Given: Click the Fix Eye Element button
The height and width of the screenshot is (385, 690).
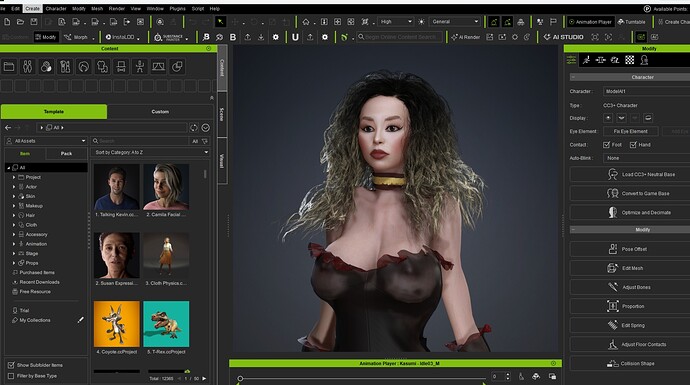Looking at the screenshot, I should click(x=631, y=131).
